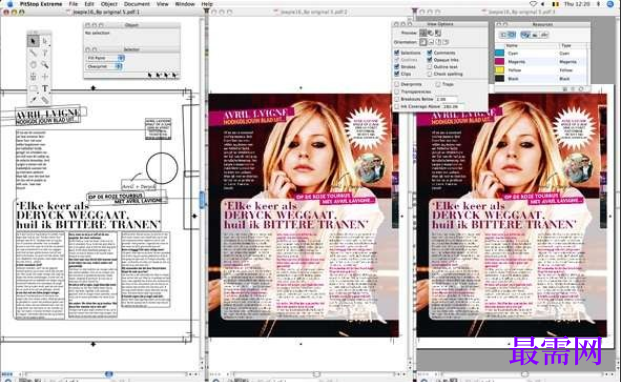Enable the Traps checkbox
Viewport: 621px width, 382px height.
438,84
